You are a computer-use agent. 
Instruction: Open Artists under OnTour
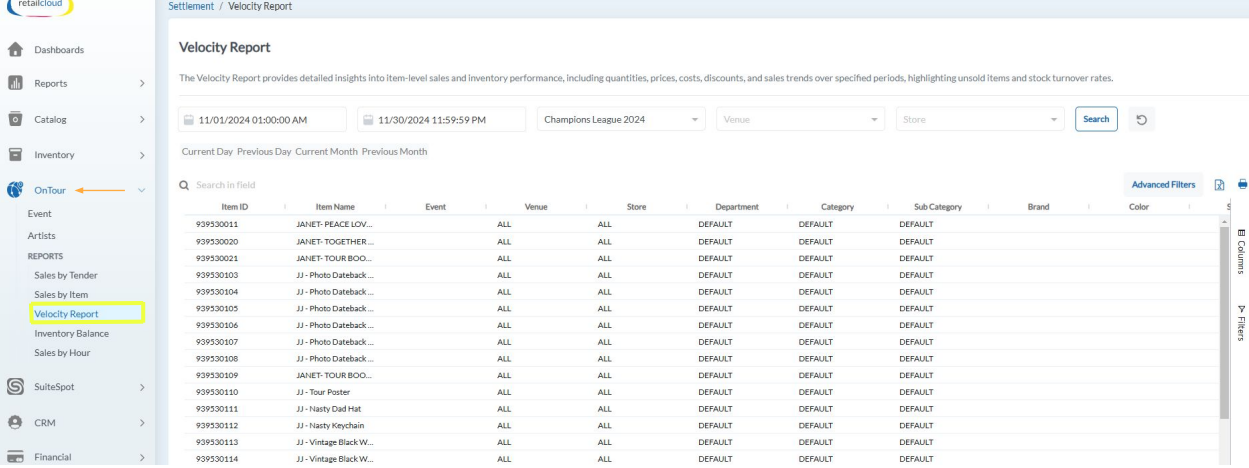tap(42, 236)
